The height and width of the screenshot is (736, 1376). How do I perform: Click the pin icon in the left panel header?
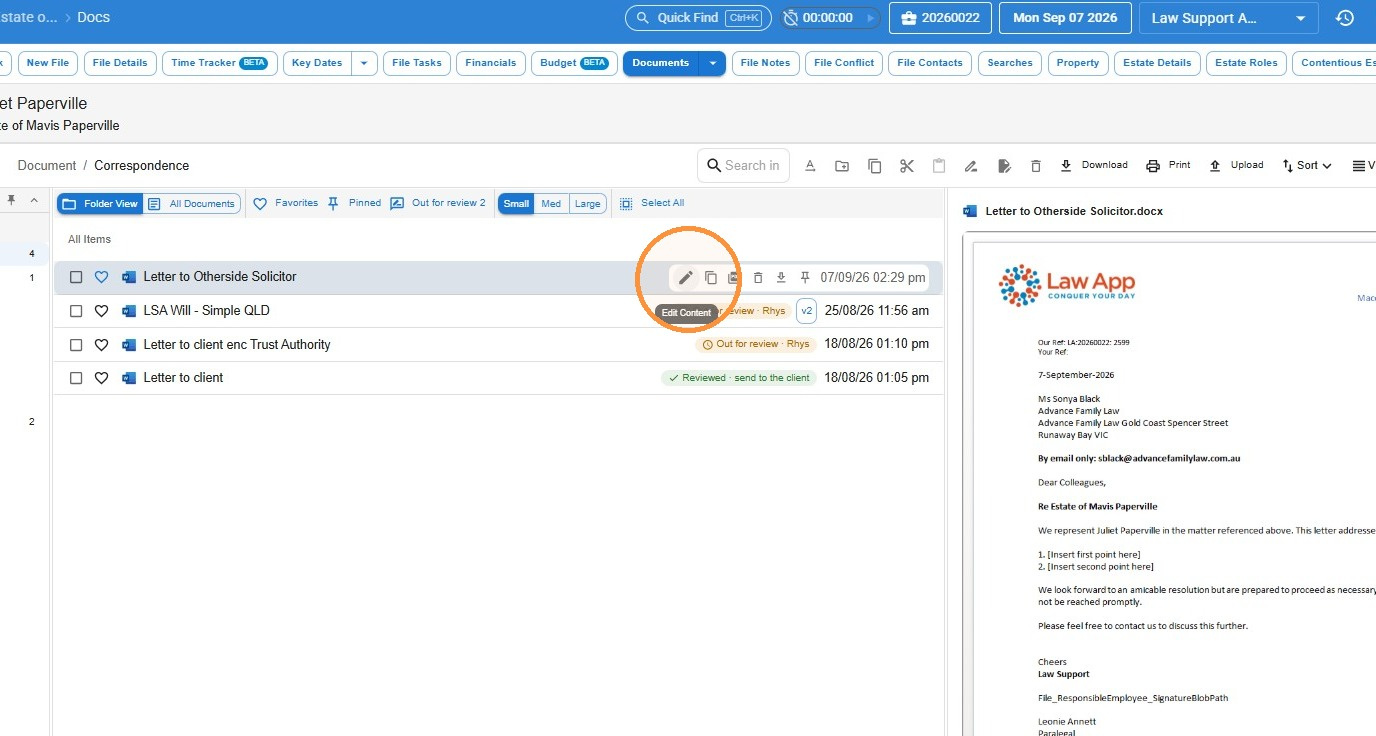click(11, 201)
